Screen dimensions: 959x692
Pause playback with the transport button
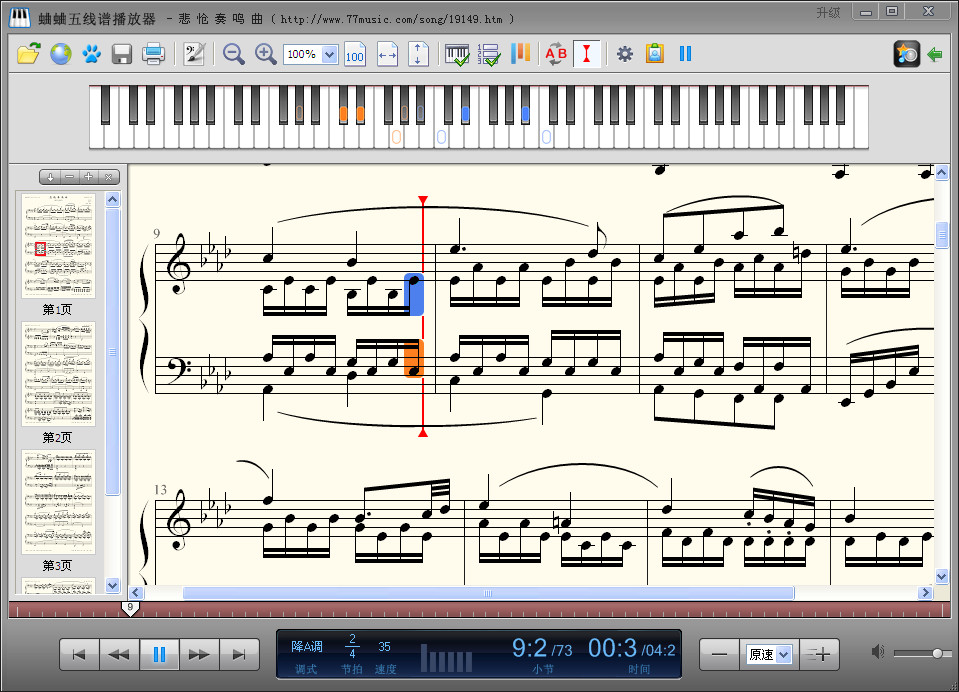click(159, 655)
